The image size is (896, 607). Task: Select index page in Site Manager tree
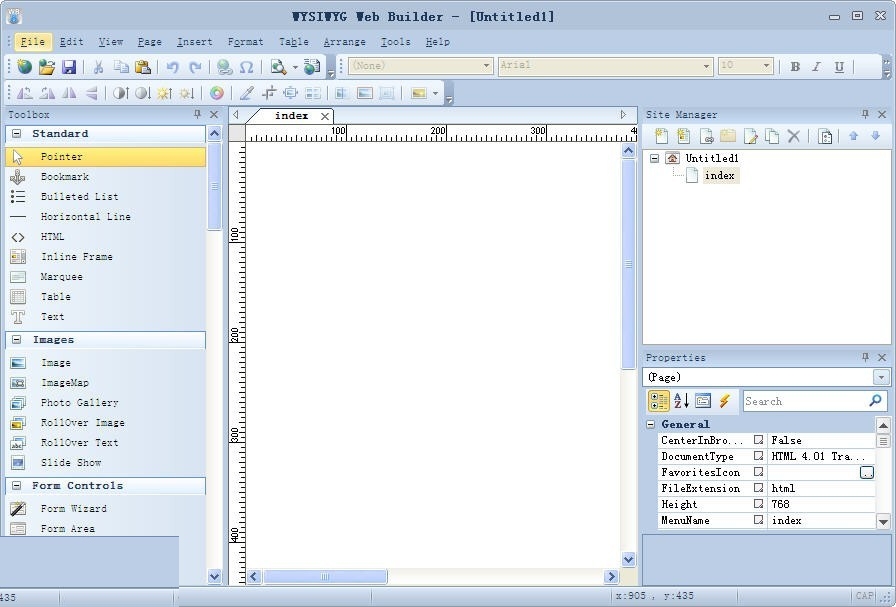tap(719, 175)
